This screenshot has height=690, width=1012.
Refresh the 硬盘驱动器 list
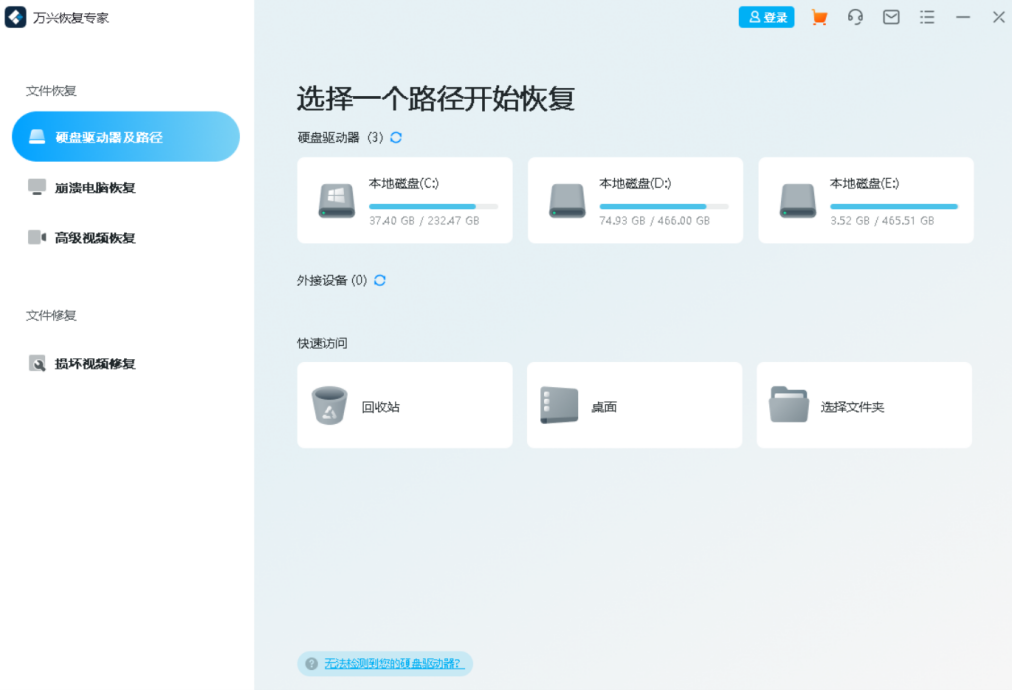[x=394, y=138]
